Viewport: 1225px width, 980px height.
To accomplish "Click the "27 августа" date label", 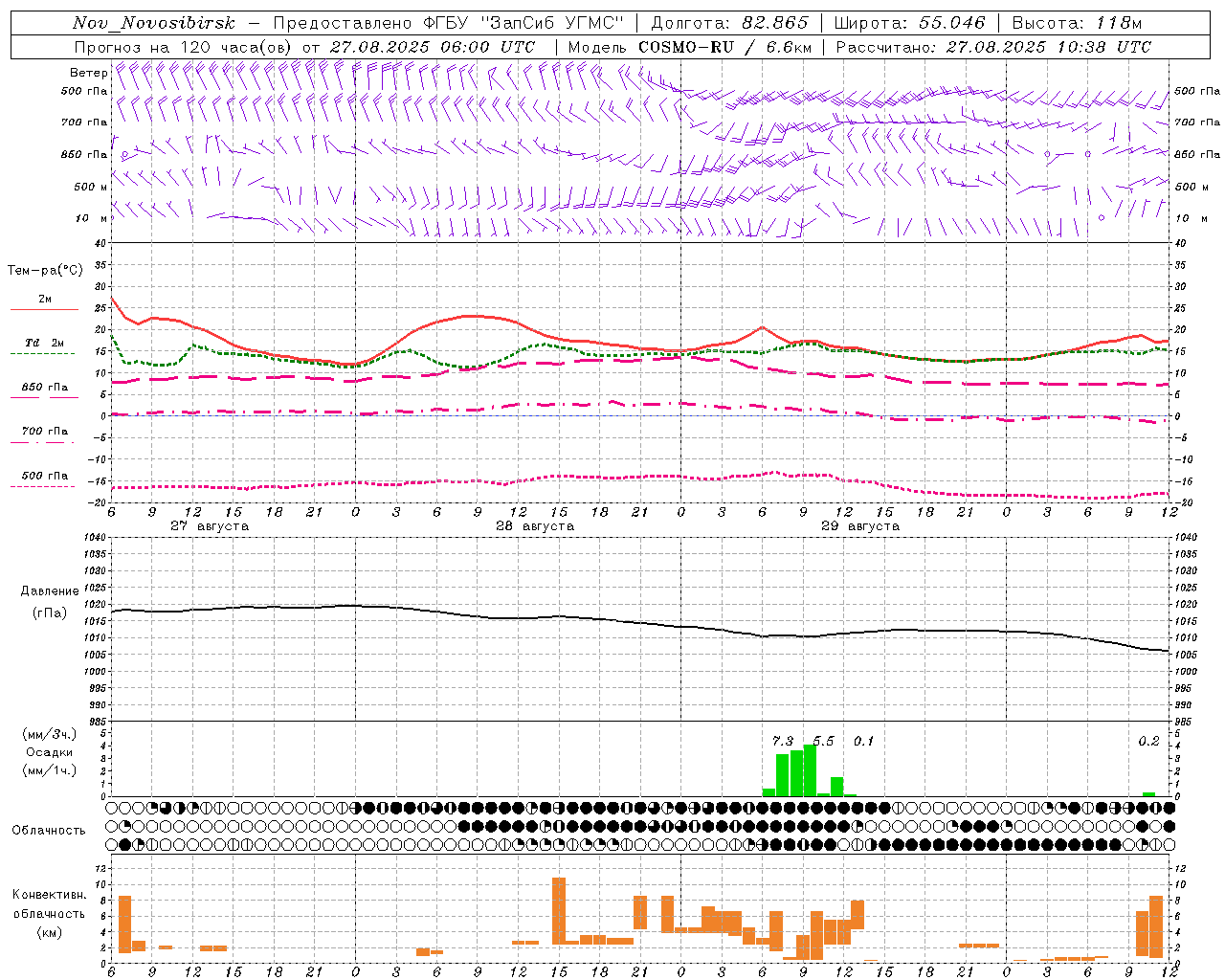I will pos(210,526).
